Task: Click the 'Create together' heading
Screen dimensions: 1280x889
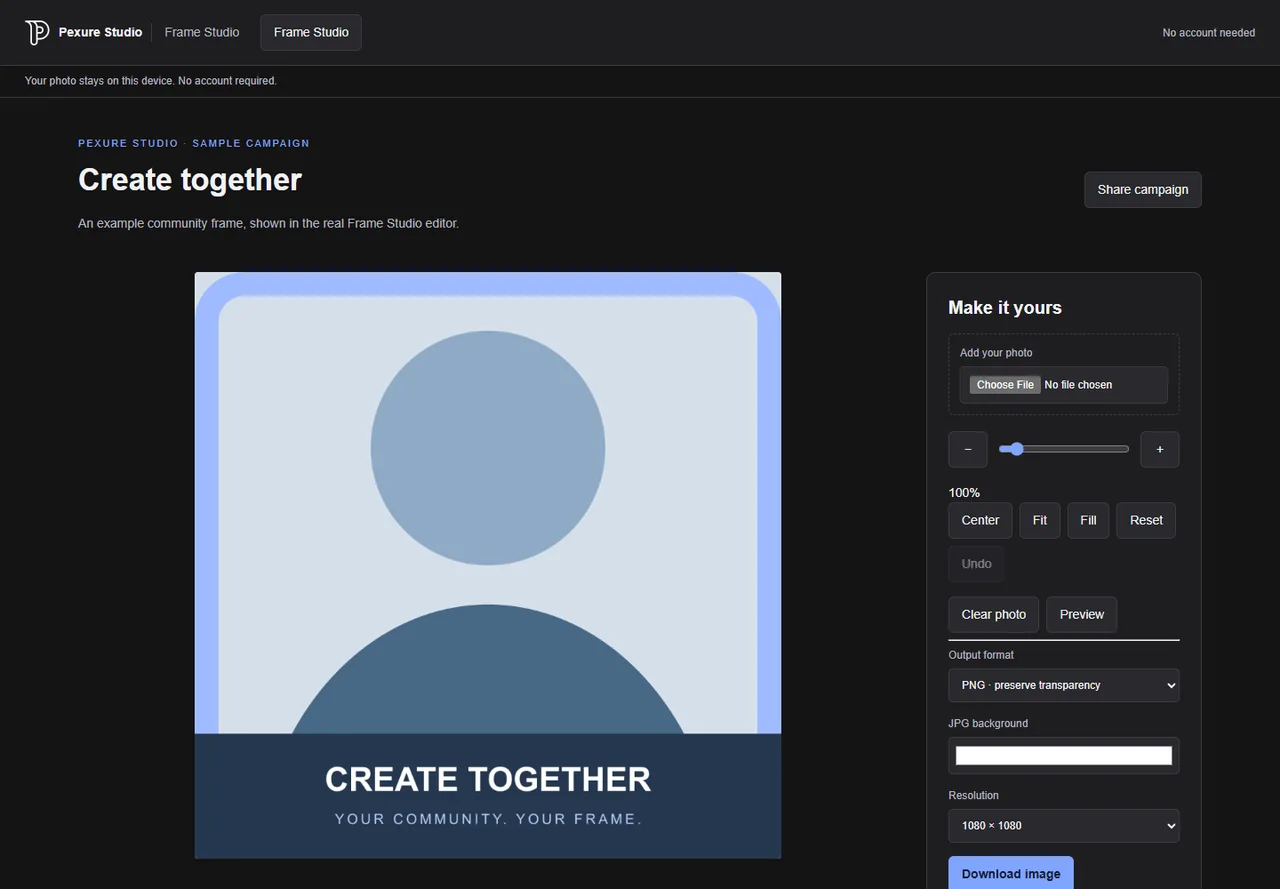Action: click(190, 180)
